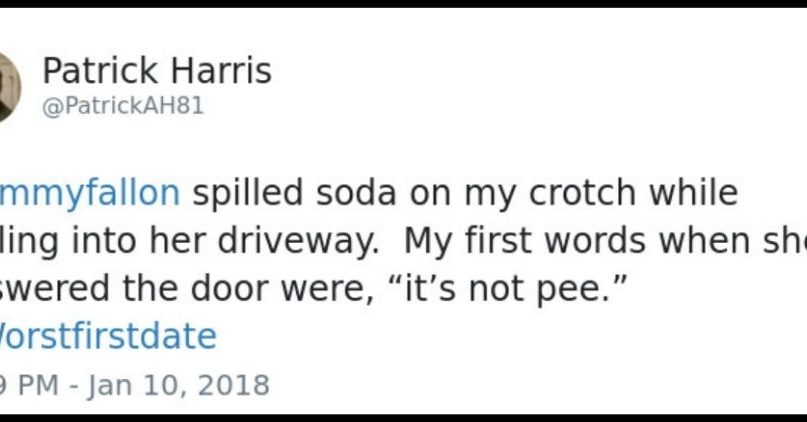Select the word "crotch" in the tweet
The height and width of the screenshot is (422, 807).
[583, 192]
